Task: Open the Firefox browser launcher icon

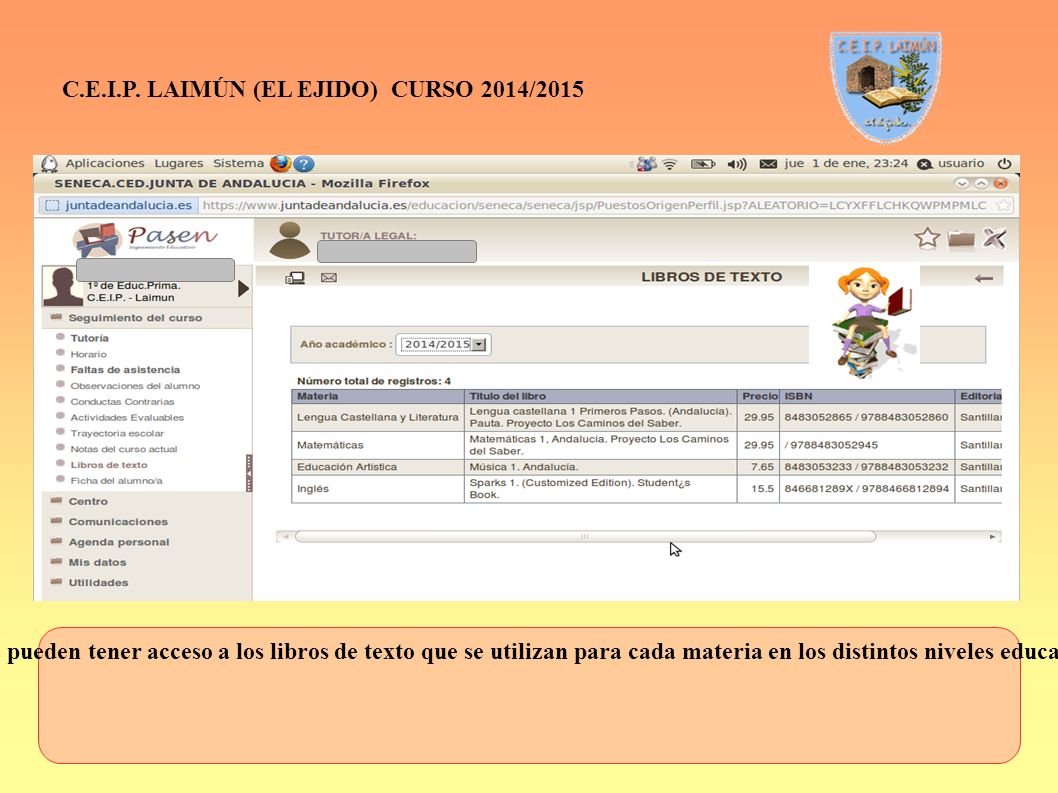Action: point(280,163)
